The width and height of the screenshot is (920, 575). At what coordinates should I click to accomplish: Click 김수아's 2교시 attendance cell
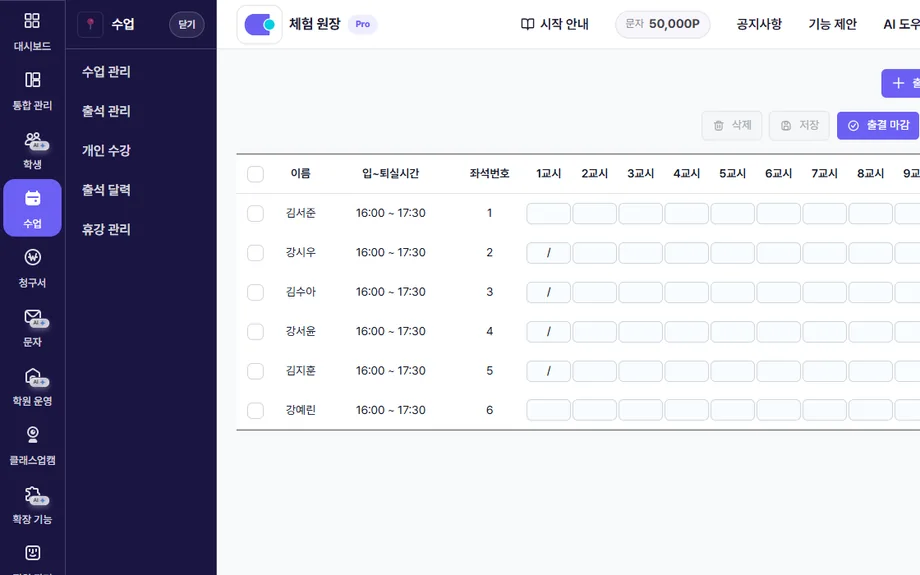click(x=594, y=292)
